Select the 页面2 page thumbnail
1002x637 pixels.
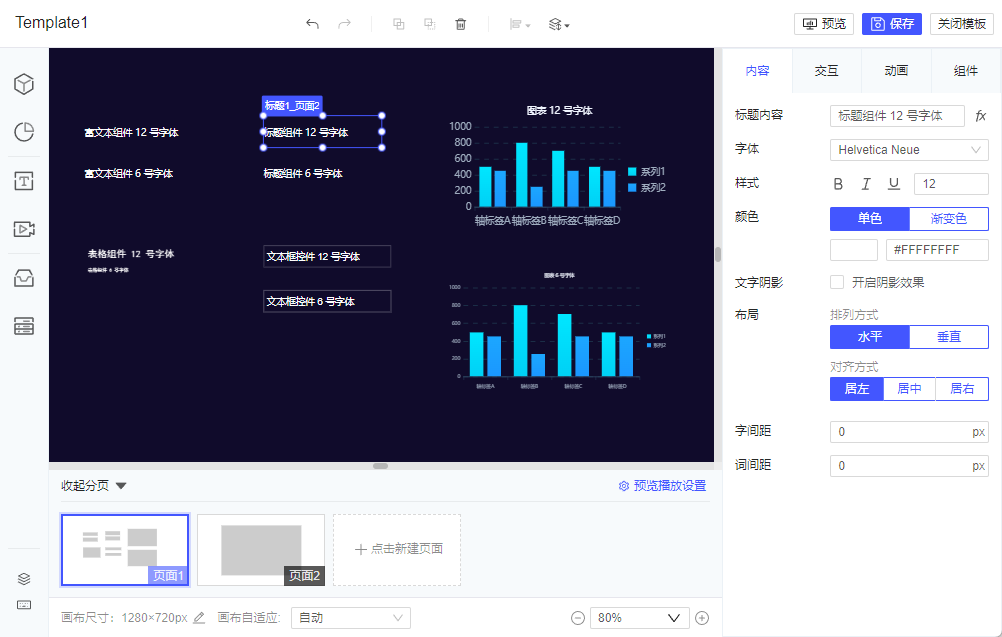click(x=261, y=549)
